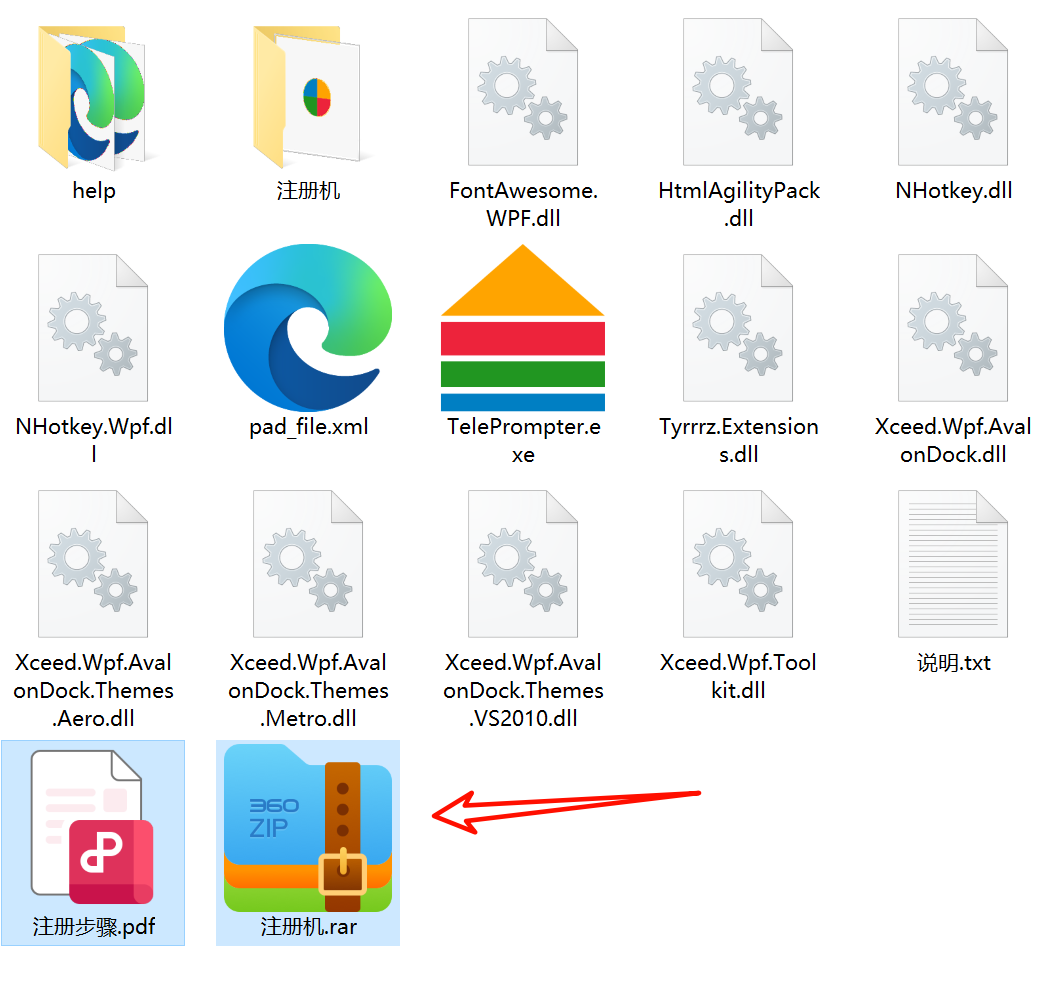The height and width of the screenshot is (991, 1057).
Task: Click the 'Xceed.Wpf.Toolkit.dll' file name
Action: (738, 676)
